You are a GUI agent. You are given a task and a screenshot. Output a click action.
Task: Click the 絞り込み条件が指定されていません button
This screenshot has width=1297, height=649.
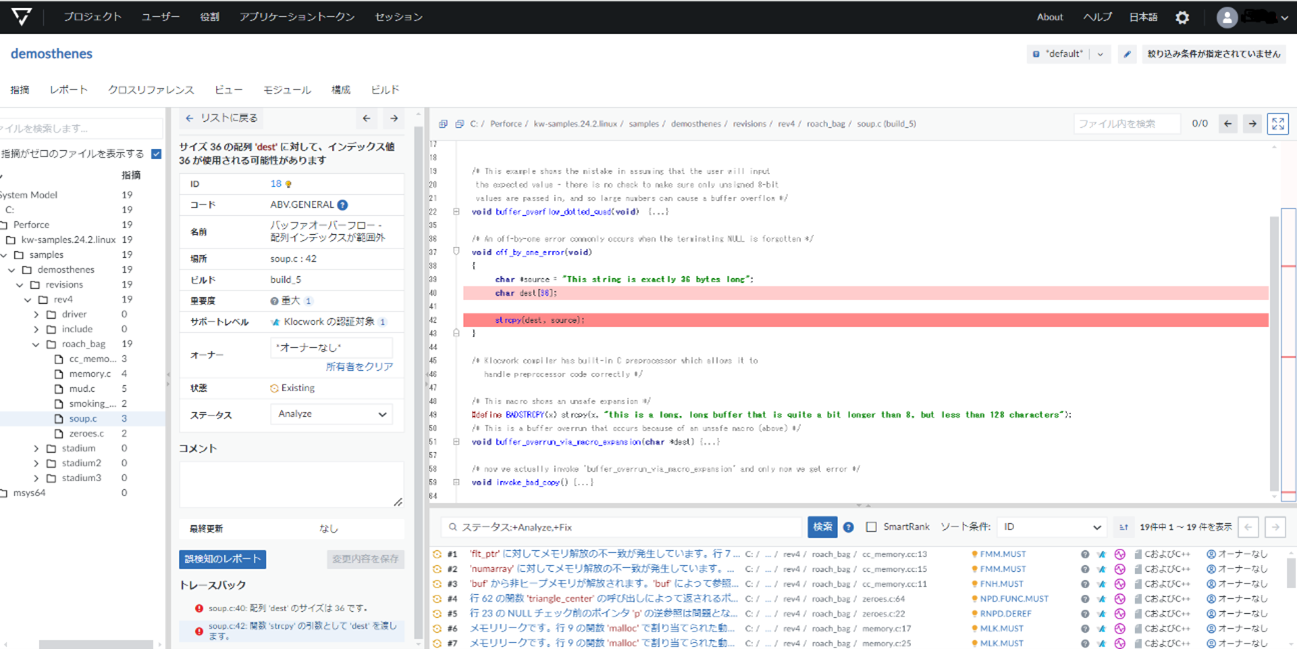(x=1214, y=54)
